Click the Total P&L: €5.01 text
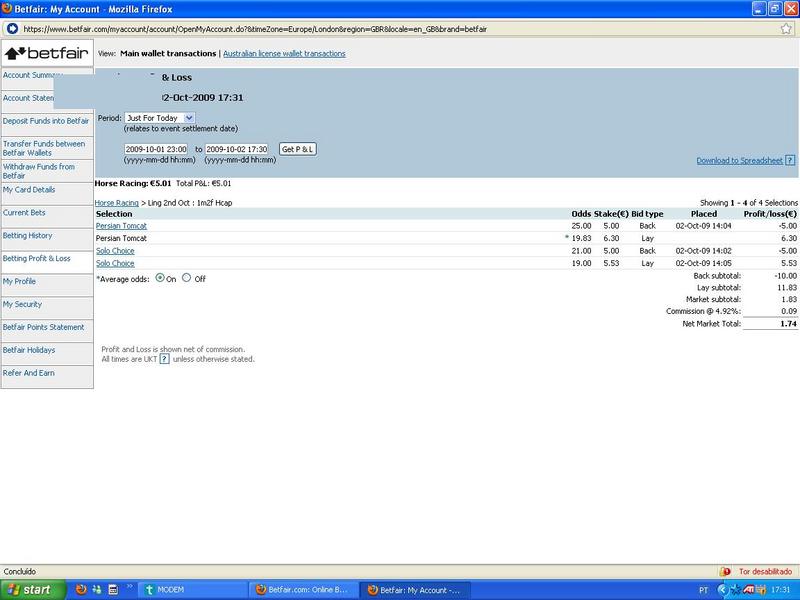 pos(204,183)
